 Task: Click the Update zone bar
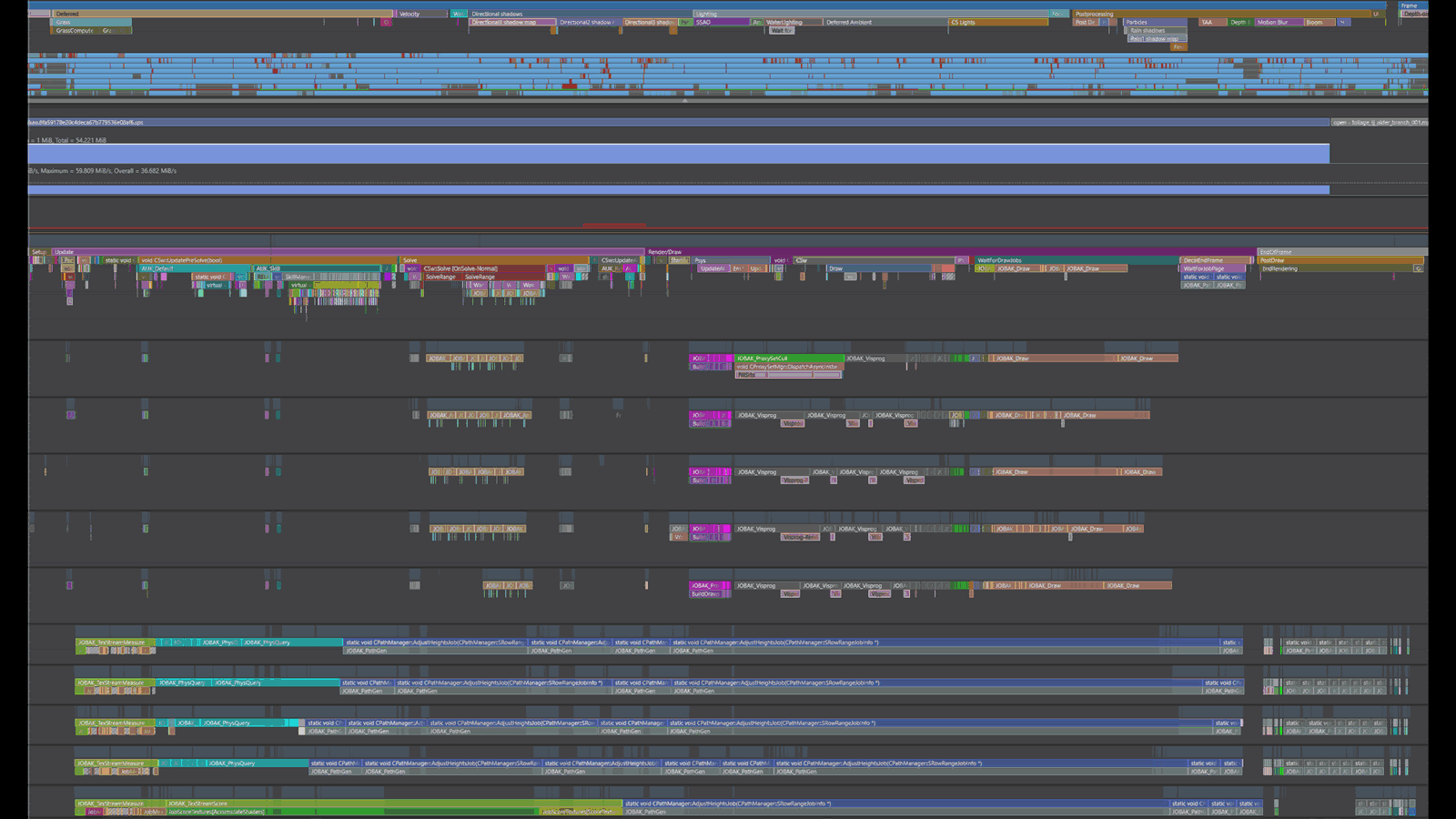click(x=349, y=252)
